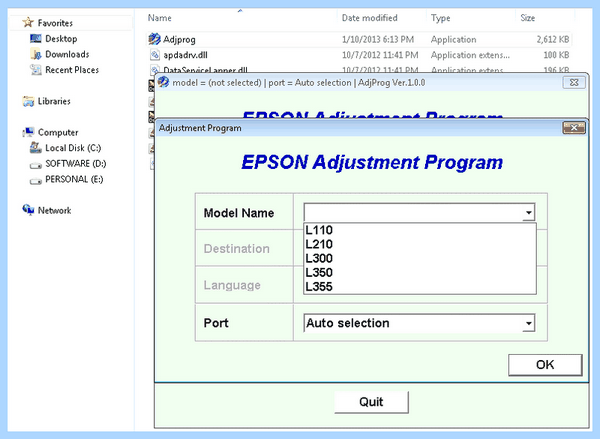Sort files by Size column
This screenshot has width=600, height=439.
(x=528, y=18)
